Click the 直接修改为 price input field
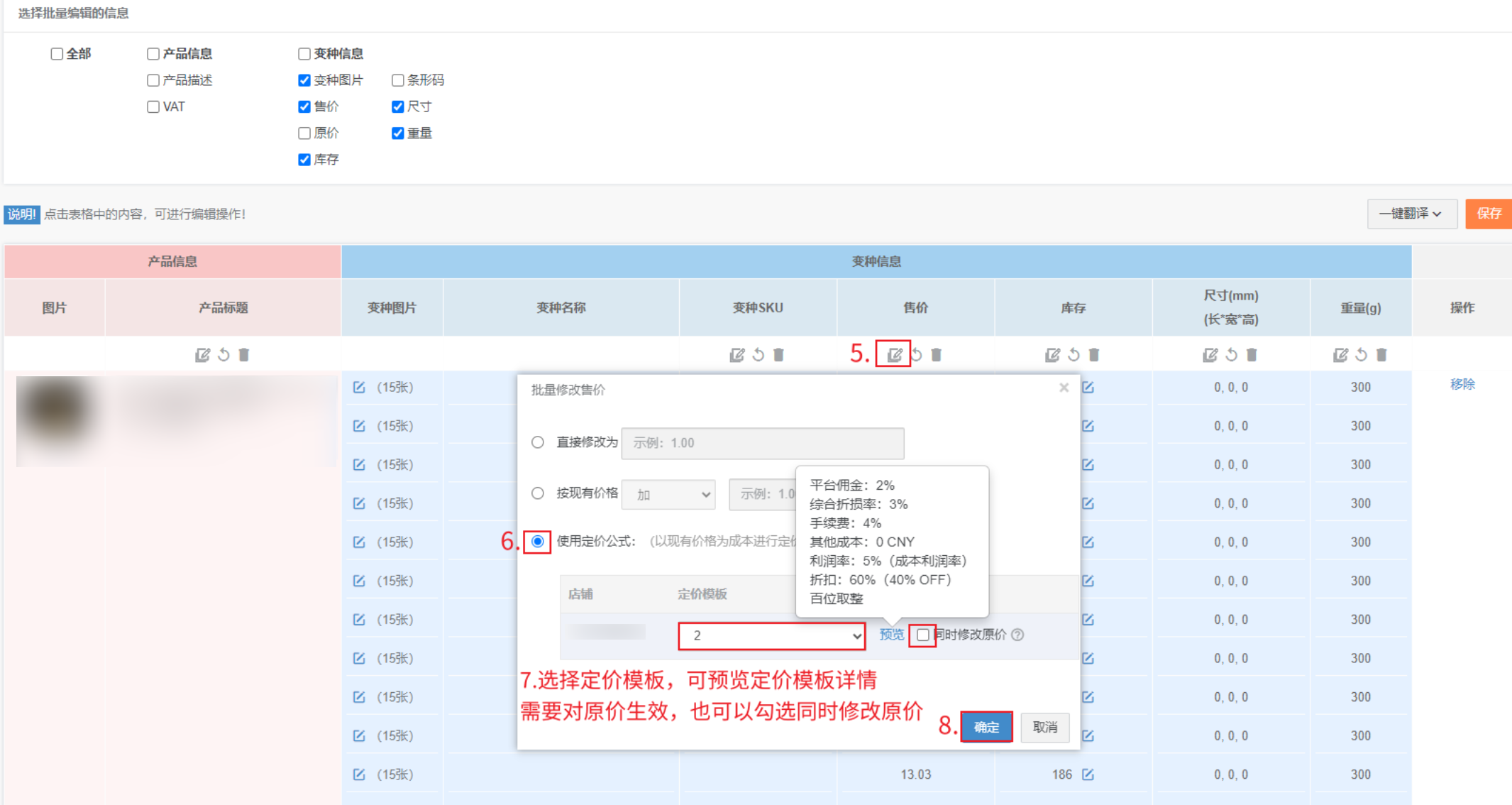1512x805 pixels. tap(762, 443)
